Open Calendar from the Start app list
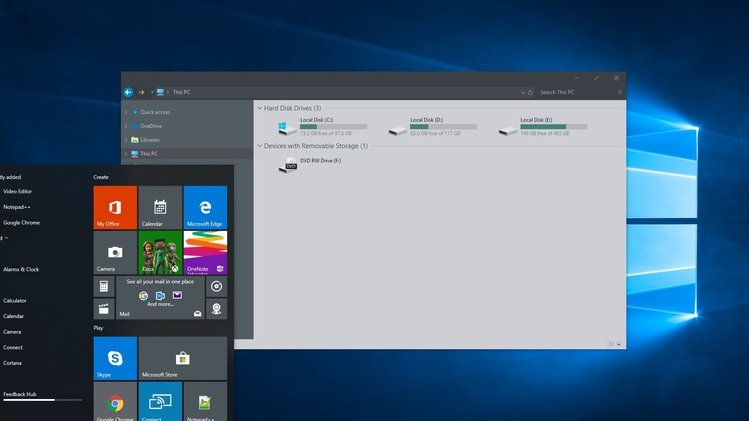 coord(13,316)
